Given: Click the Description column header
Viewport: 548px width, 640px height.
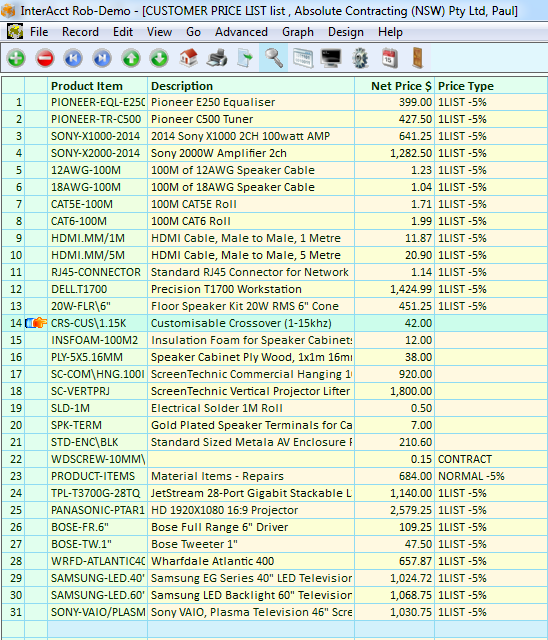Looking at the screenshot, I should point(251,86).
